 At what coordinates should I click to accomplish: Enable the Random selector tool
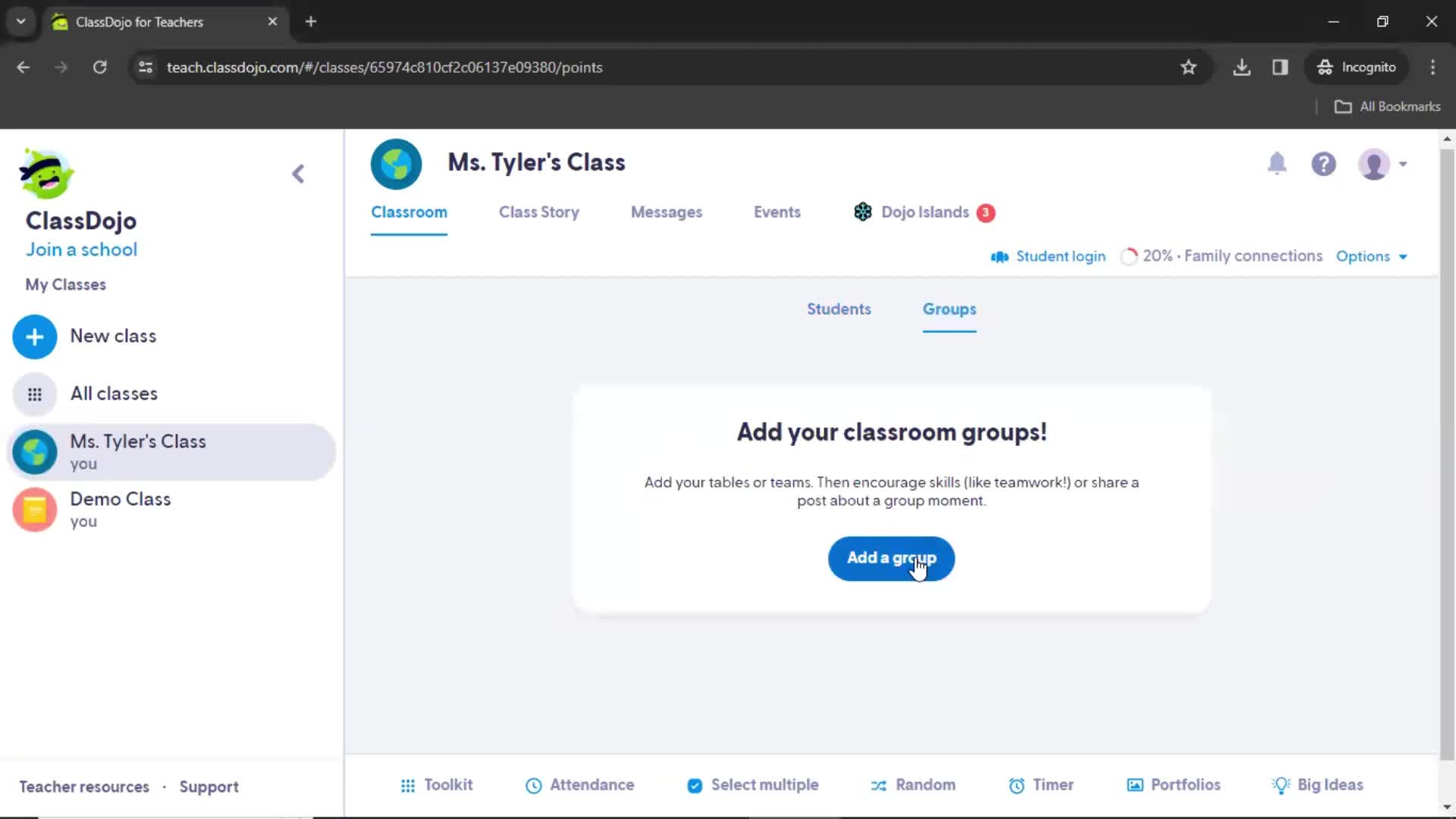click(912, 785)
